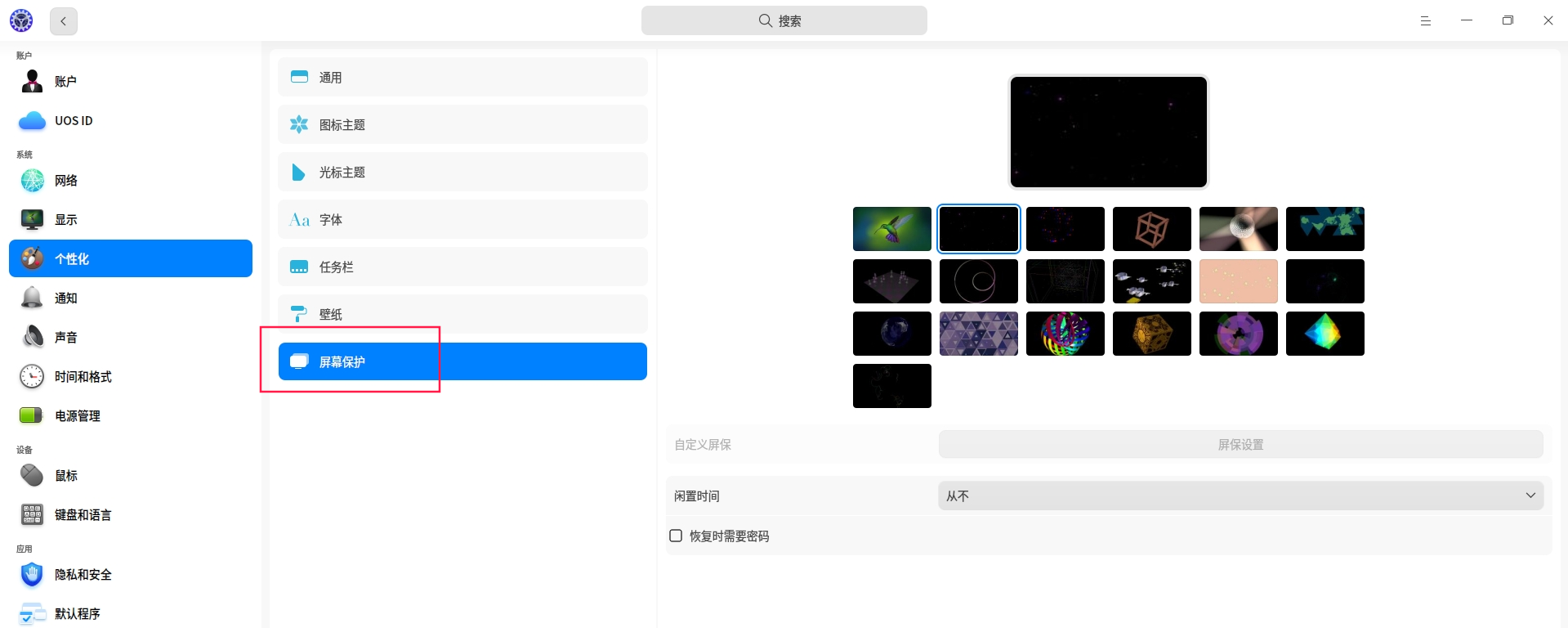Choose the planet earth screensaver thumbnail

892,334
